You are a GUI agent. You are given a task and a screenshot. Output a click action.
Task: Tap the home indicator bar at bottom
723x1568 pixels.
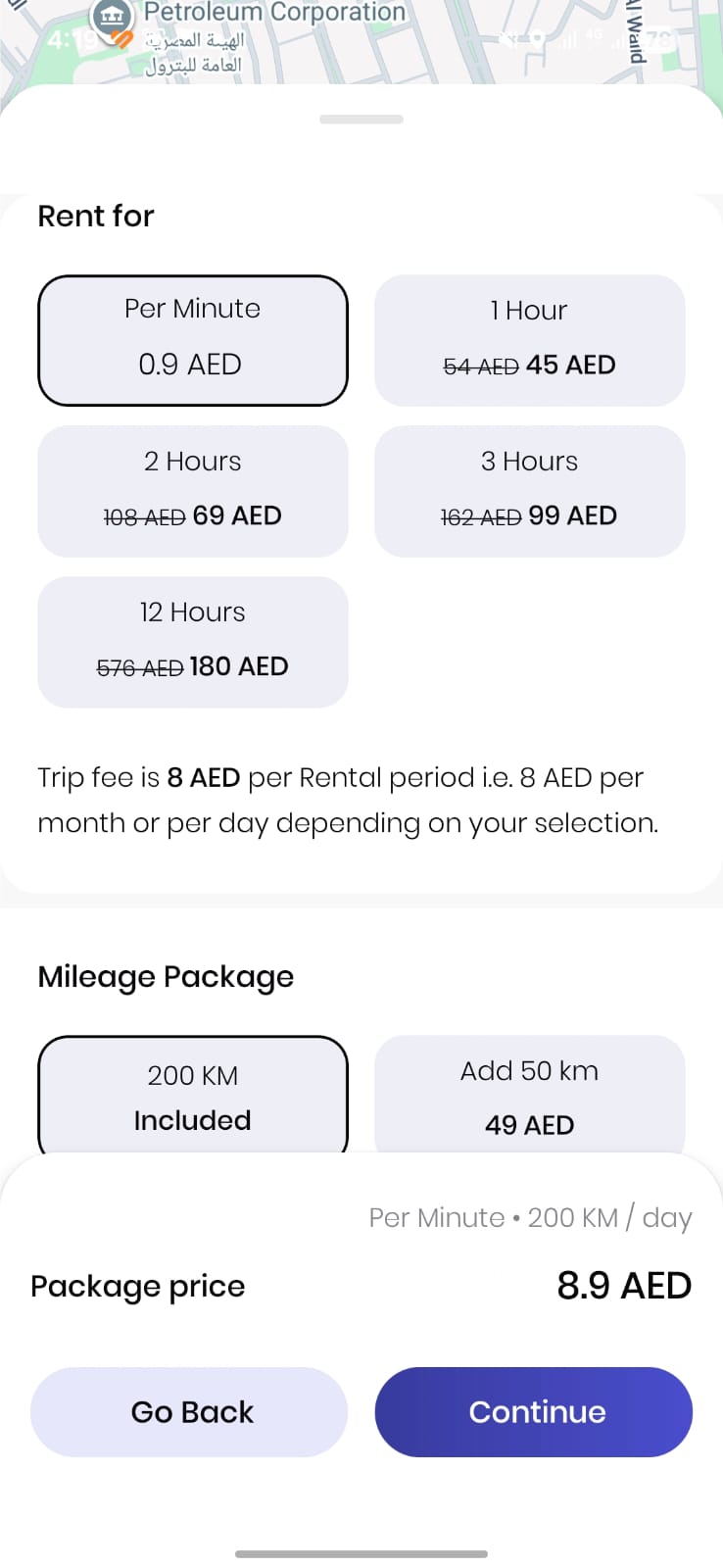coord(361,1554)
